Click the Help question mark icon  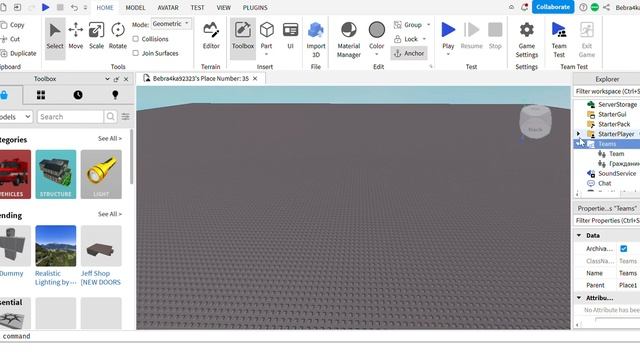(x=583, y=7)
